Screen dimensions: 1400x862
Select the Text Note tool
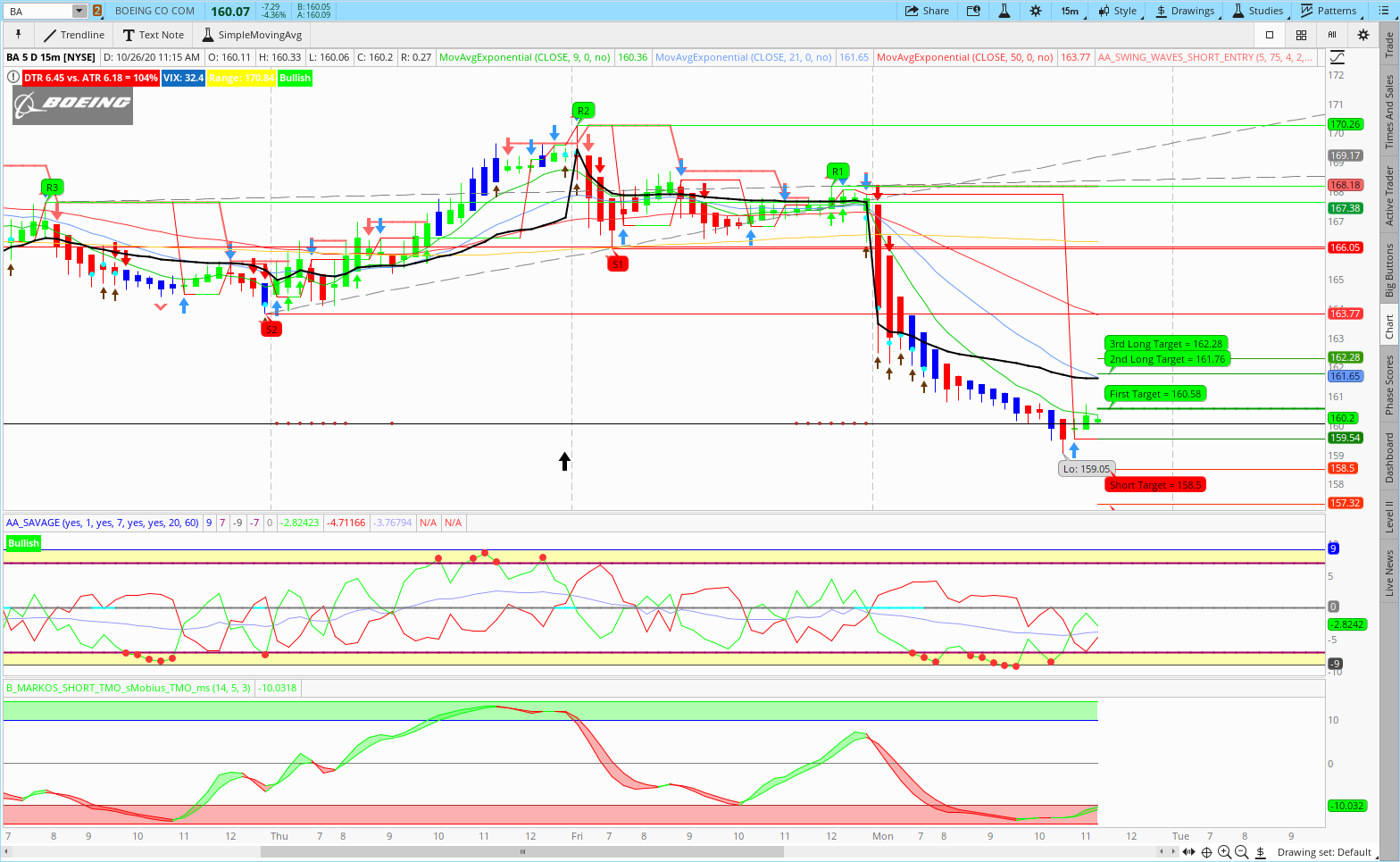tap(153, 35)
